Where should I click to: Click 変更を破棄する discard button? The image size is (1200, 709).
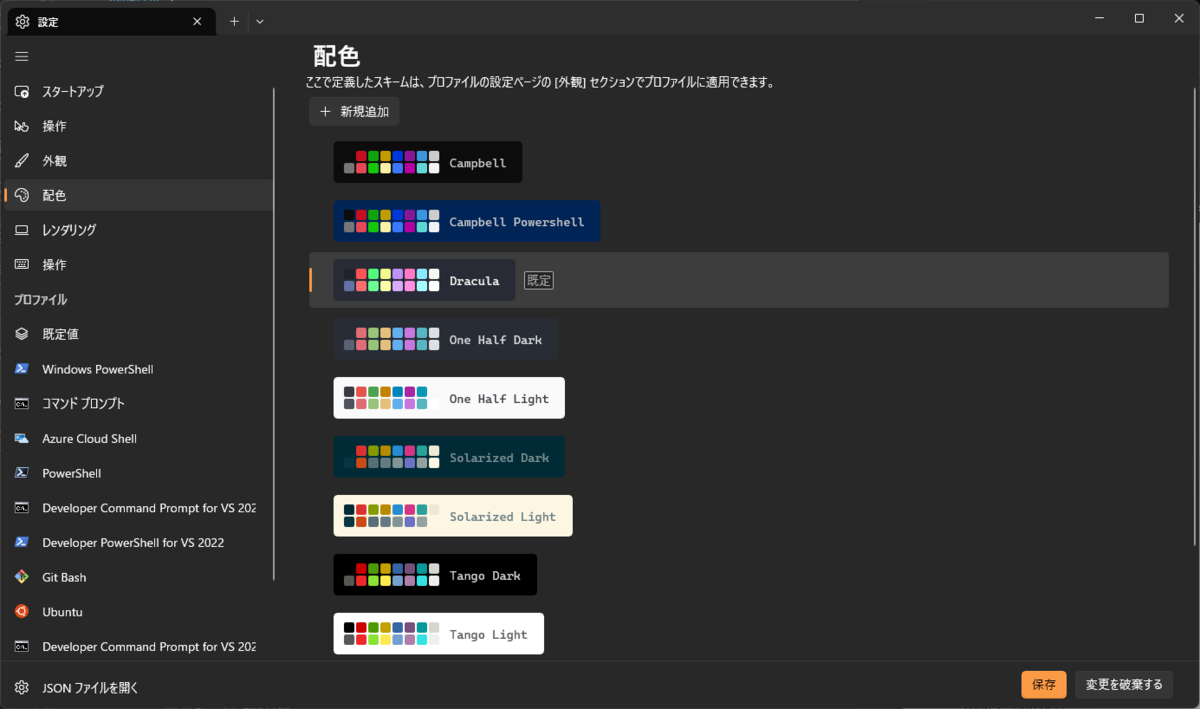pos(1124,685)
